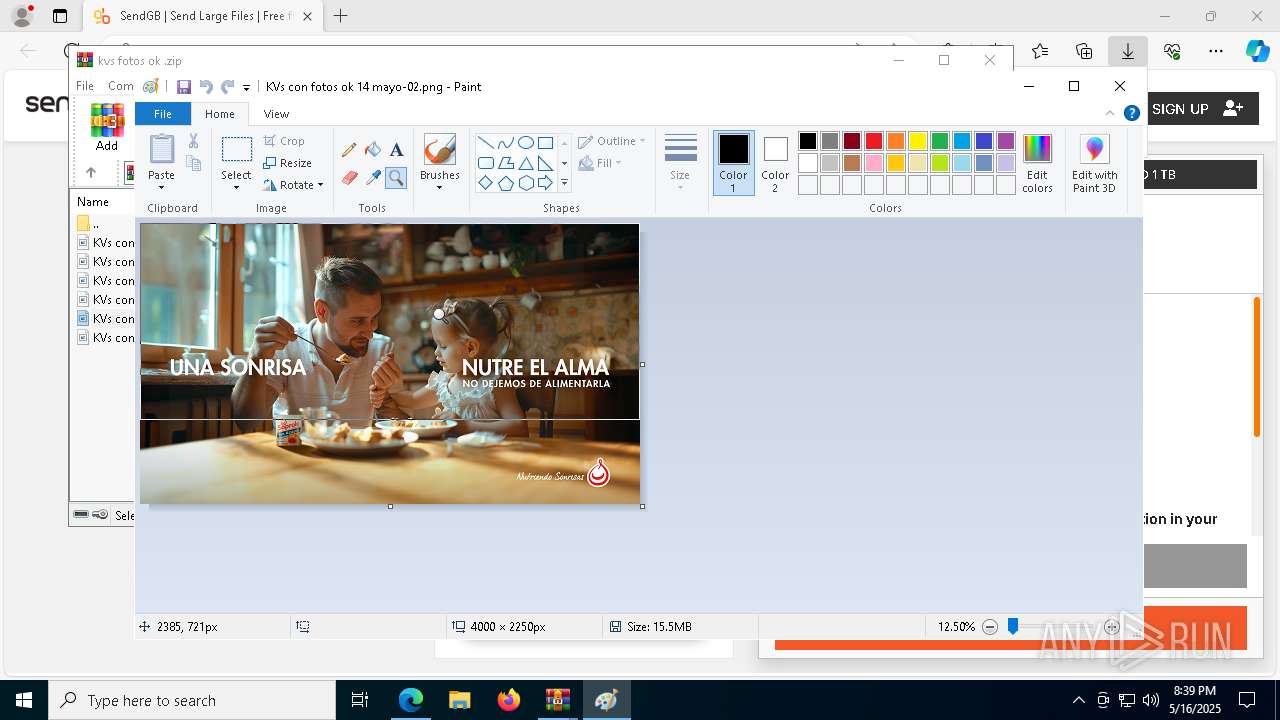
Task: Open new browser tab with plus
Action: tap(341, 16)
